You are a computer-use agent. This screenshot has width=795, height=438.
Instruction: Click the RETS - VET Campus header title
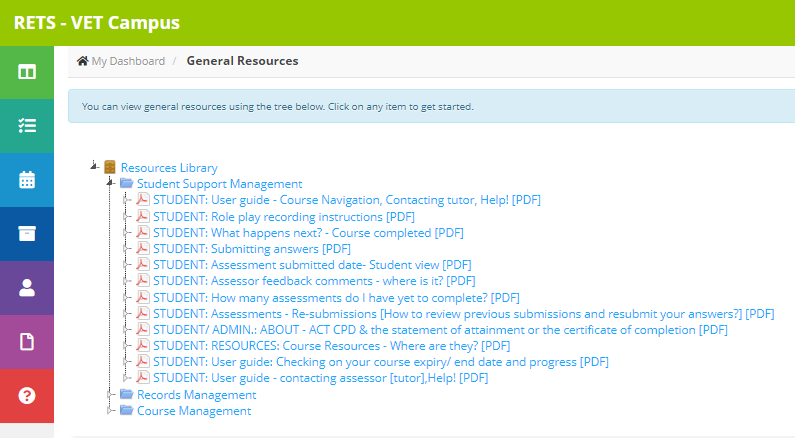(97, 23)
